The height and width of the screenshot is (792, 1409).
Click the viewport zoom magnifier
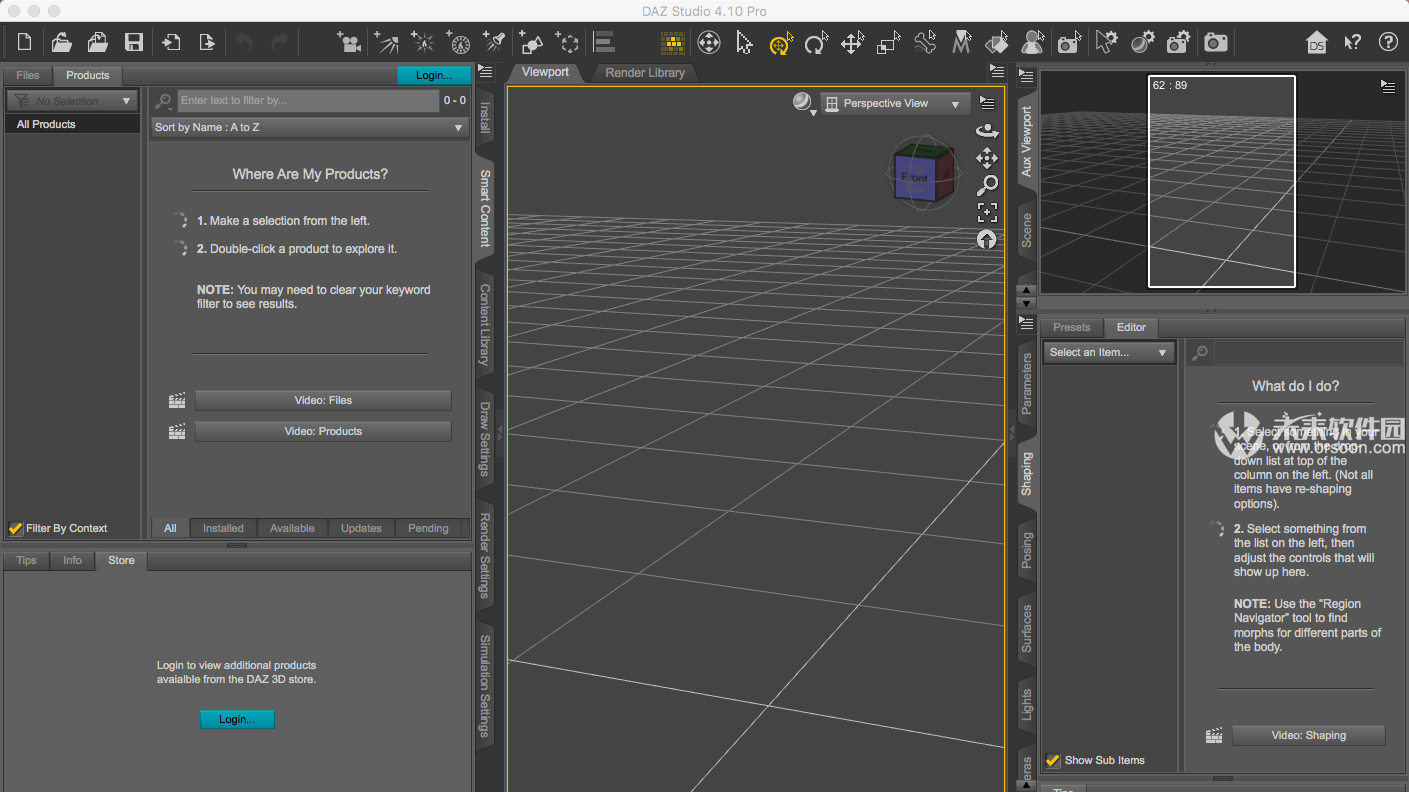pos(987,185)
